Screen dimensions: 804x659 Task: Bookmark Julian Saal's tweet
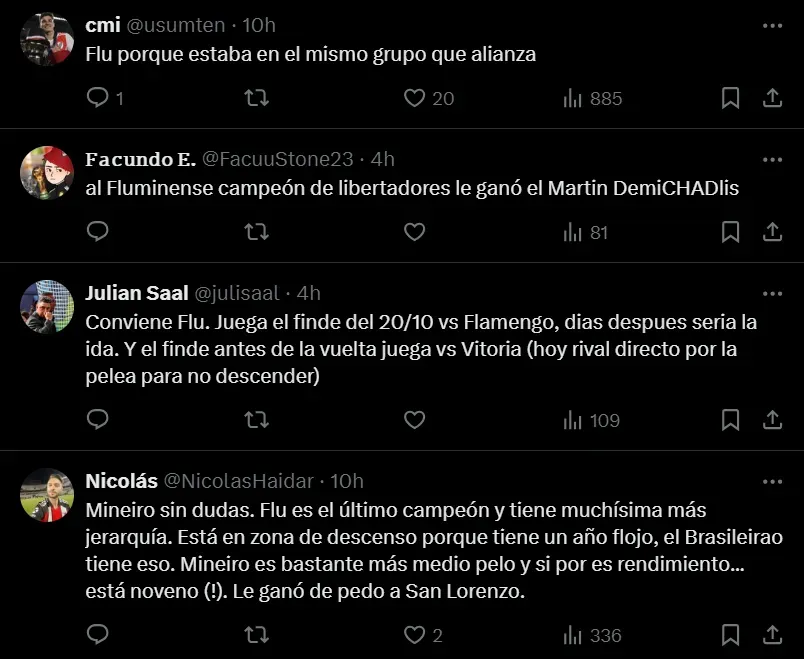731,420
